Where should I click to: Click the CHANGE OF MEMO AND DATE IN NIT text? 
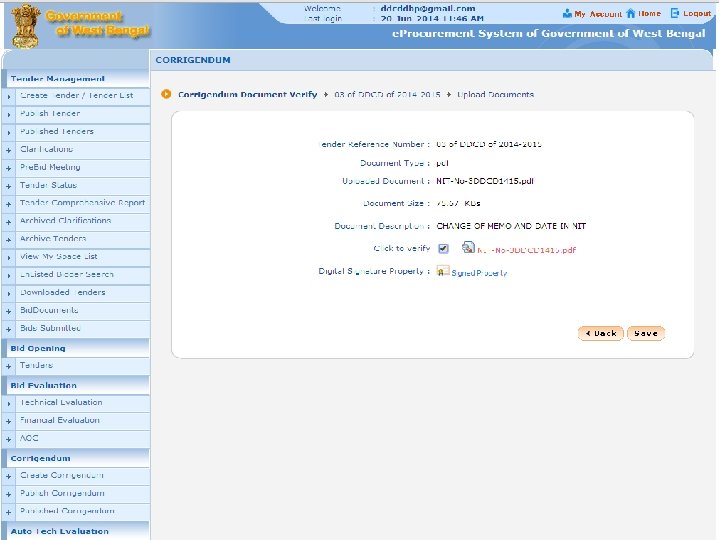pos(511,226)
